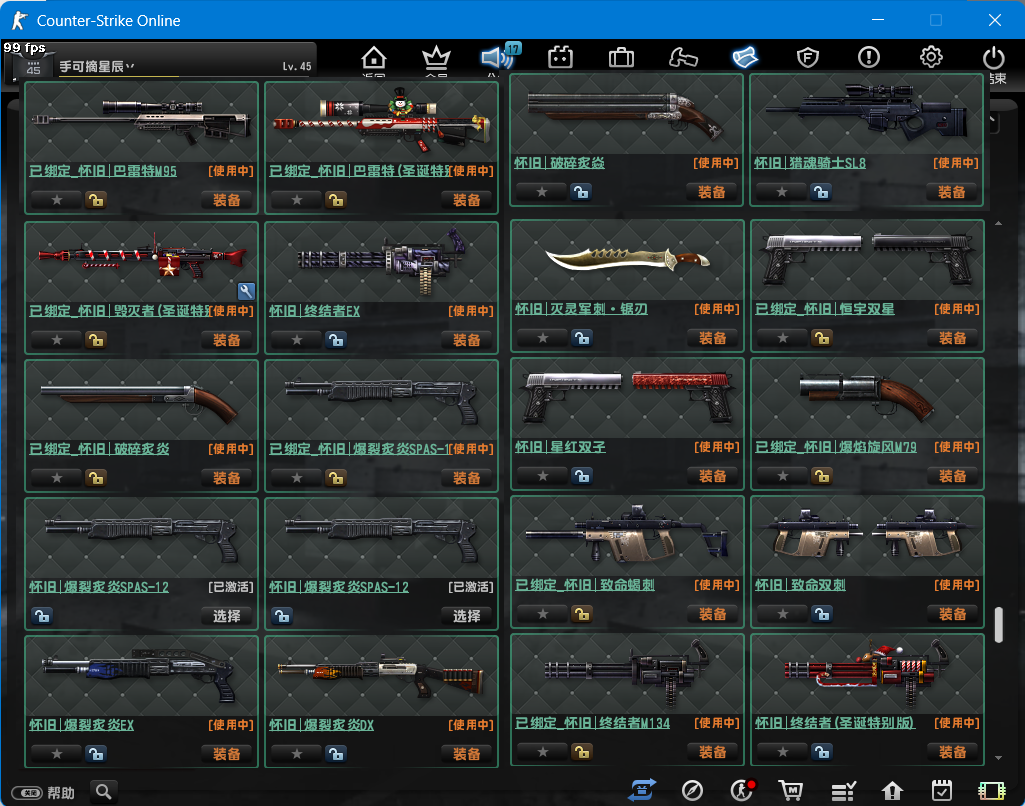
Task: Open the speaker announcements icon with badge 17
Action: click(499, 57)
